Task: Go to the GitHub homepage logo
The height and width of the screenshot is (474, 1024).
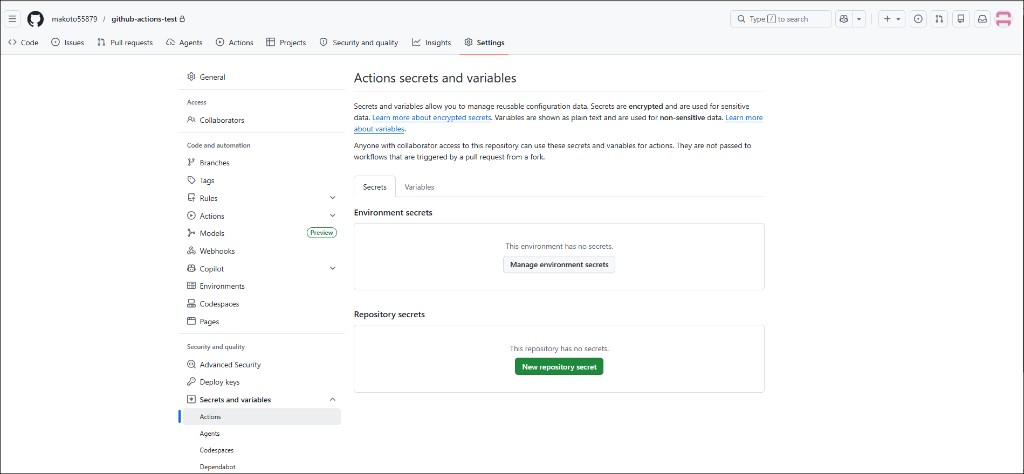Action: pos(35,19)
